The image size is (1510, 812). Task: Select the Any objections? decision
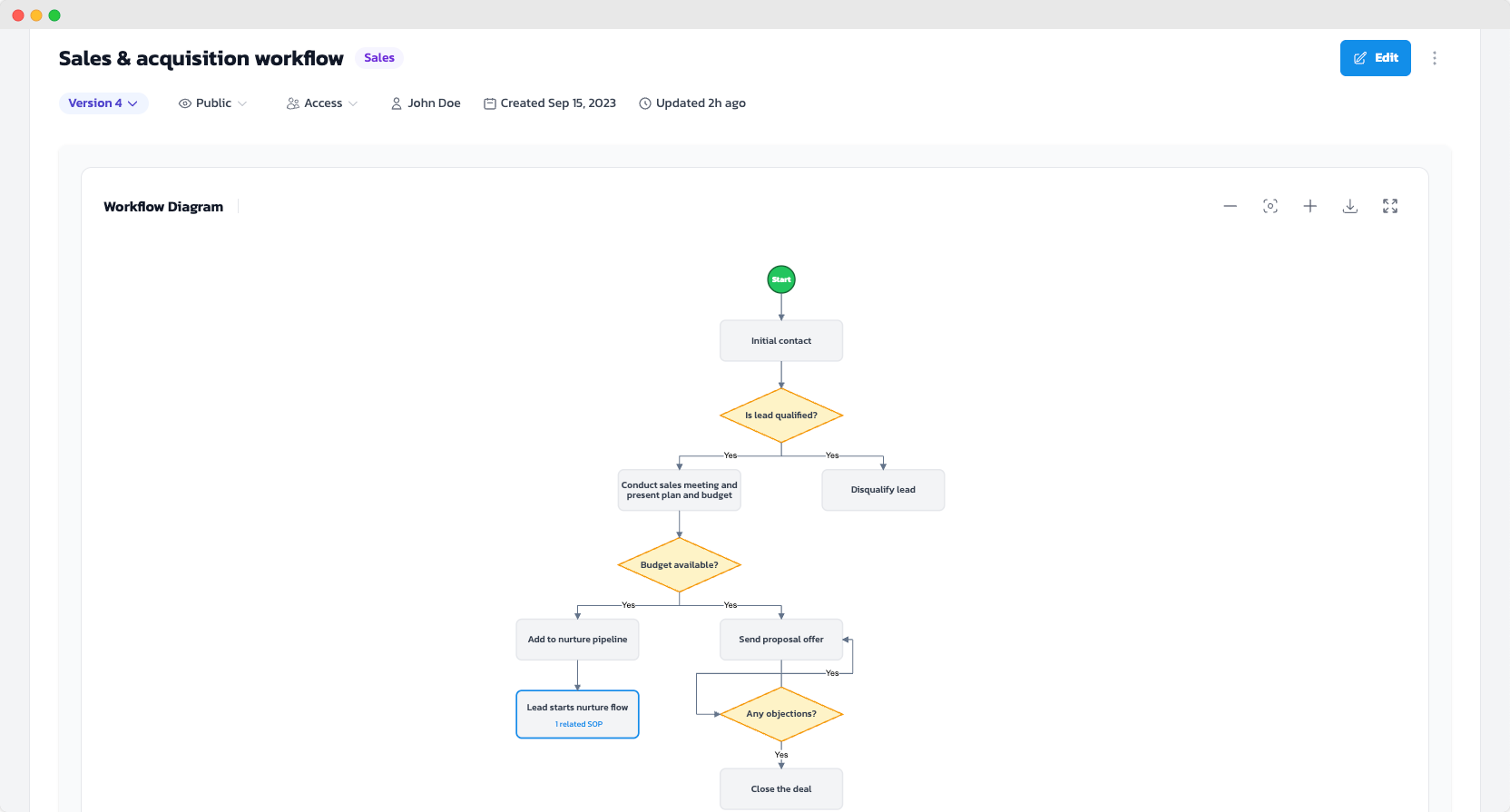click(x=781, y=714)
